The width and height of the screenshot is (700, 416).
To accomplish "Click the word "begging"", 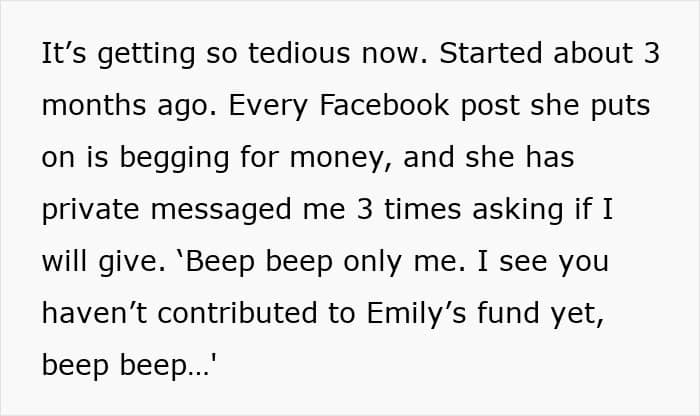I will [174, 160].
